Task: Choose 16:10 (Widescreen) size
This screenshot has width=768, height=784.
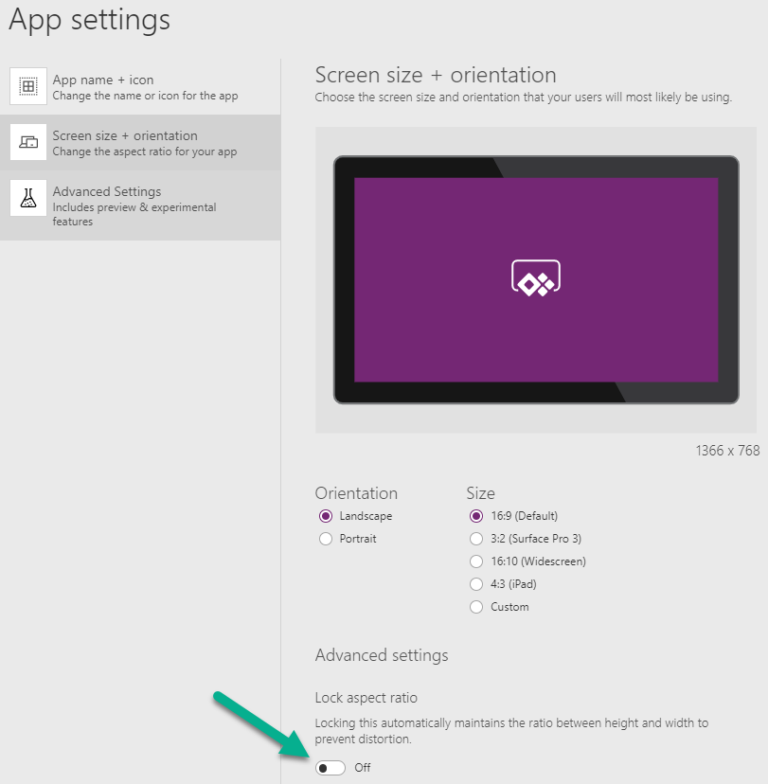Action: 476,562
